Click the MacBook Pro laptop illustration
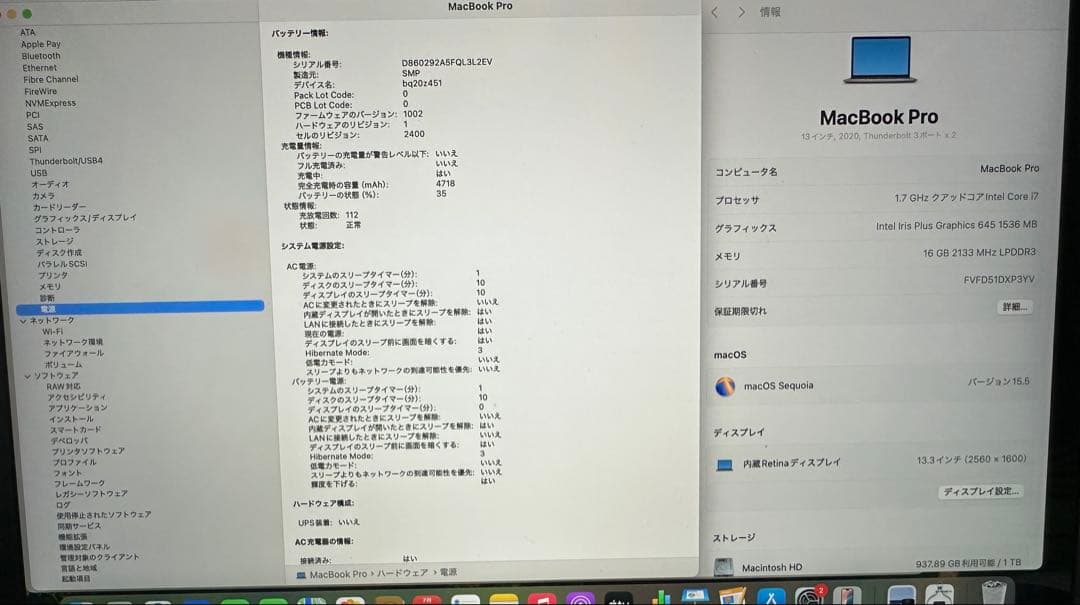The height and width of the screenshot is (605, 1080). [x=878, y=58]
